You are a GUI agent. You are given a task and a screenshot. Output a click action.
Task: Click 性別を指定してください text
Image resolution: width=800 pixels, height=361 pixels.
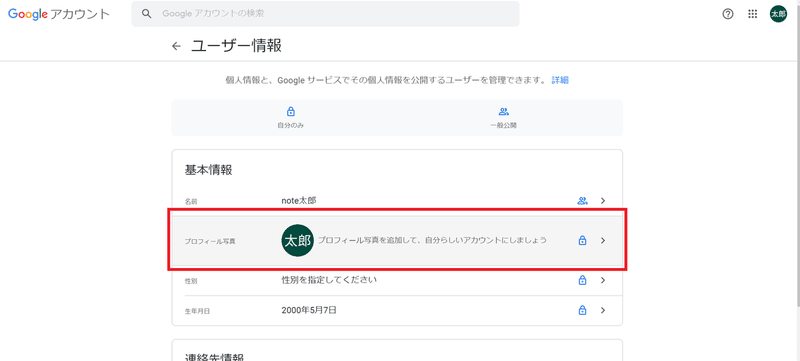pos(329,280)
